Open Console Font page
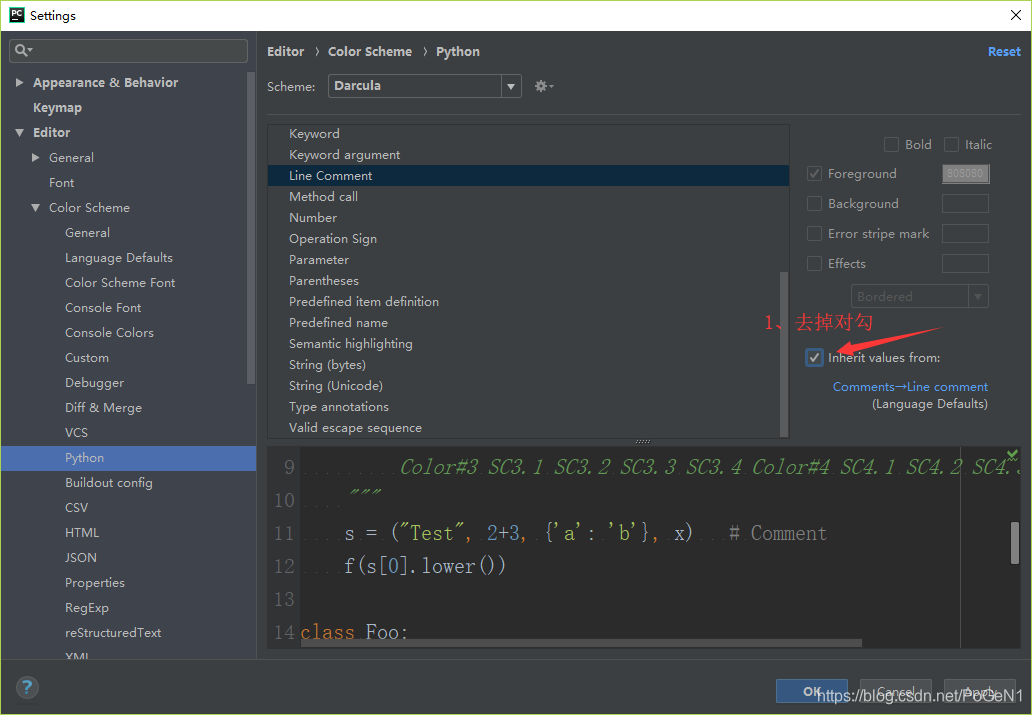This screenshot has height=715, width=1032. (103, 307)
